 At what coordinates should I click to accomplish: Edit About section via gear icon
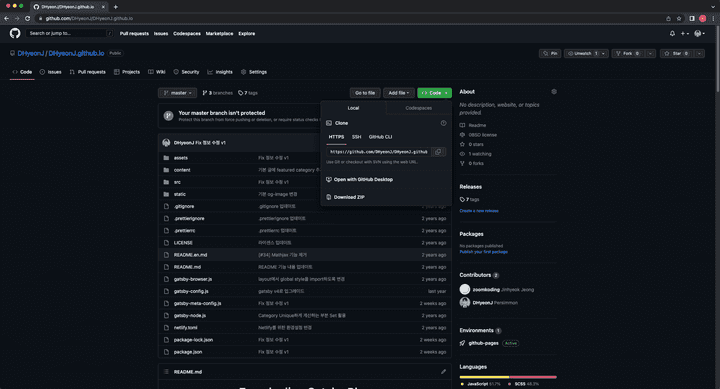(554, 92)
